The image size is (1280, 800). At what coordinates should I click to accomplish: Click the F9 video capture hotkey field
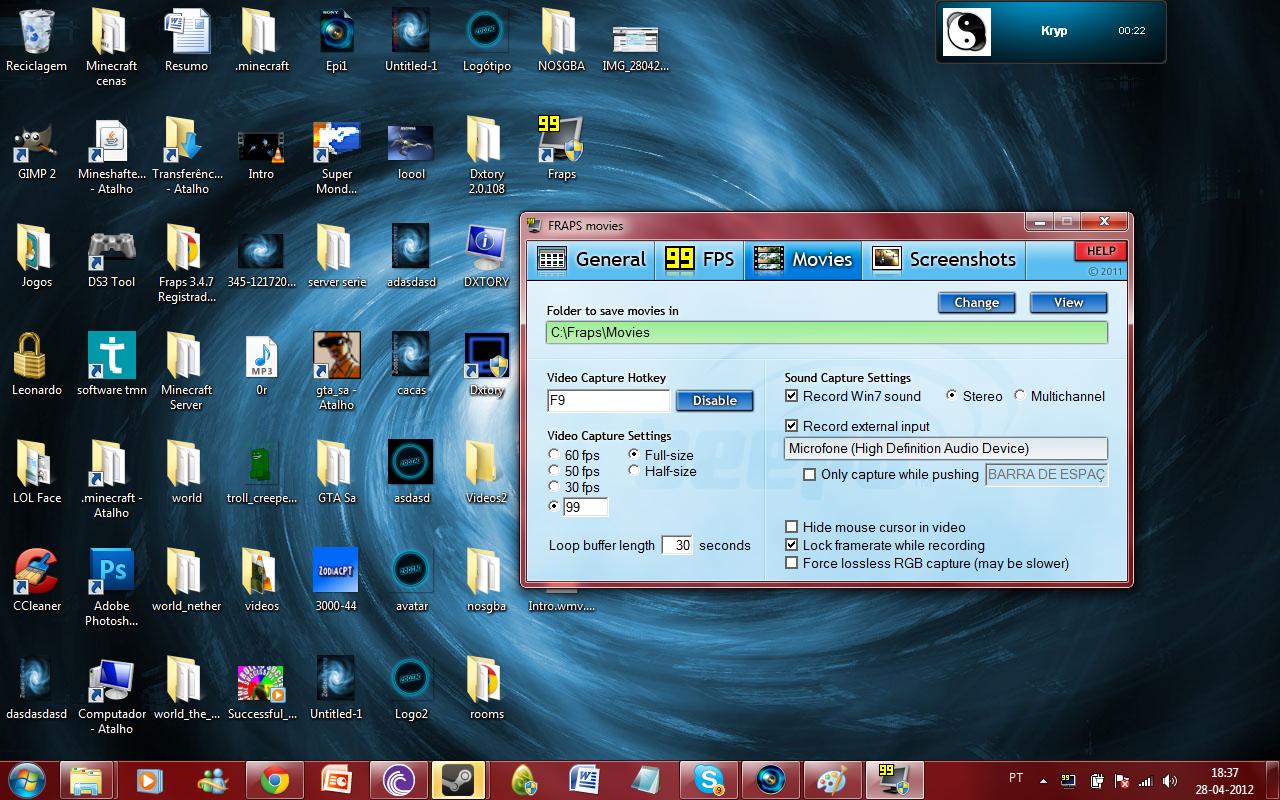[x=608, y=400]
